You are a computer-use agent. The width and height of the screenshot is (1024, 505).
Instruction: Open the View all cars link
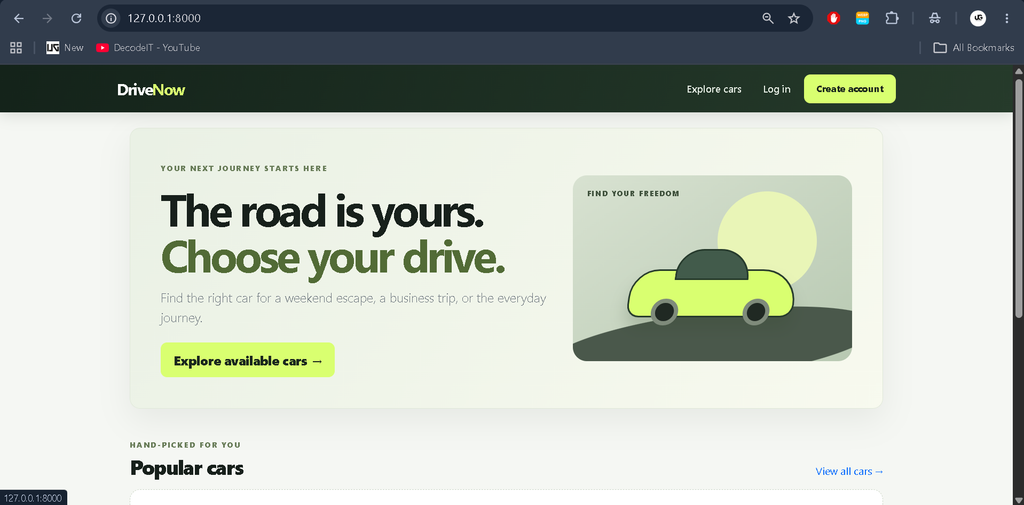(x=849, y=471)
